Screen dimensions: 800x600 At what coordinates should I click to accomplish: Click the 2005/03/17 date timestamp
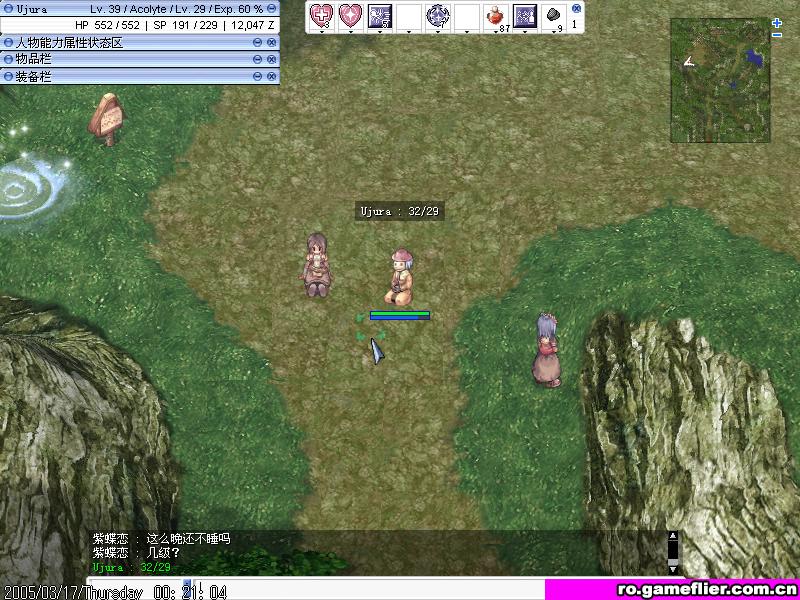click(42, 592)
